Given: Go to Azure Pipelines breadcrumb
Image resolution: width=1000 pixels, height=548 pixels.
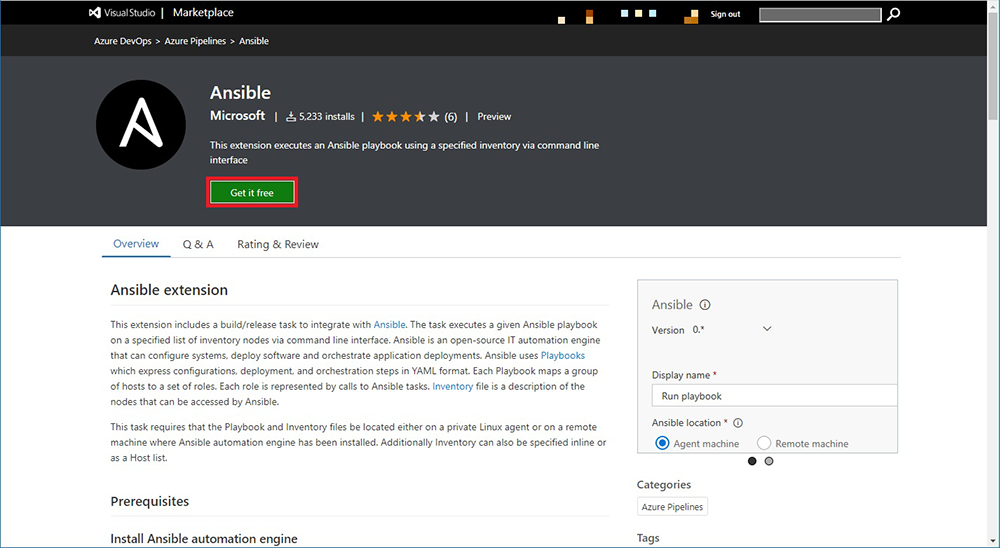Looking at the screenshot, I should pyautogui.click(x=195, y=41).
